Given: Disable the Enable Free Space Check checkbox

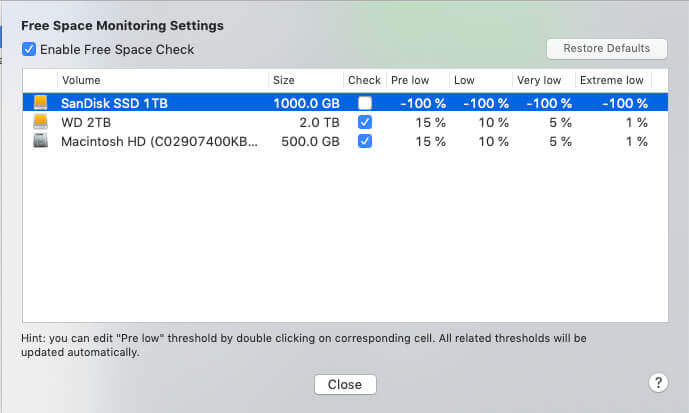Looking at the screenshot, I should coord(29,49).
